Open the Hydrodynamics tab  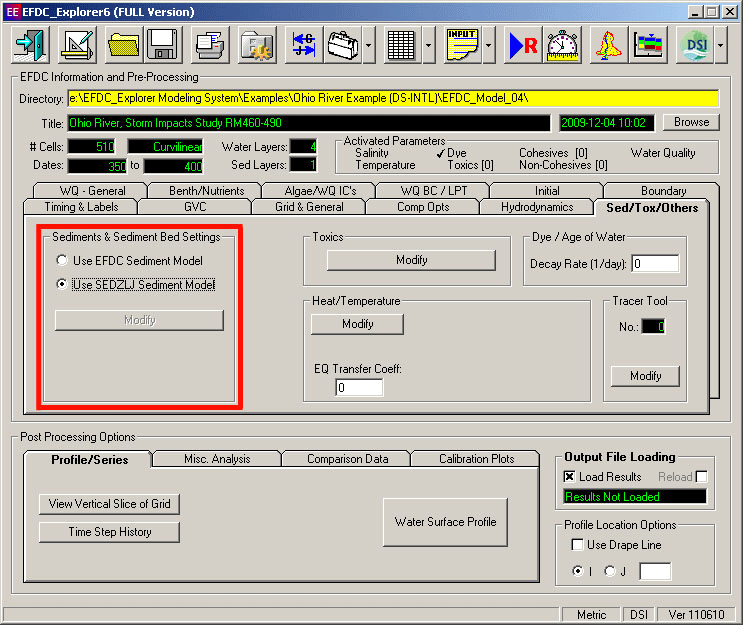(x=537, y=207)
